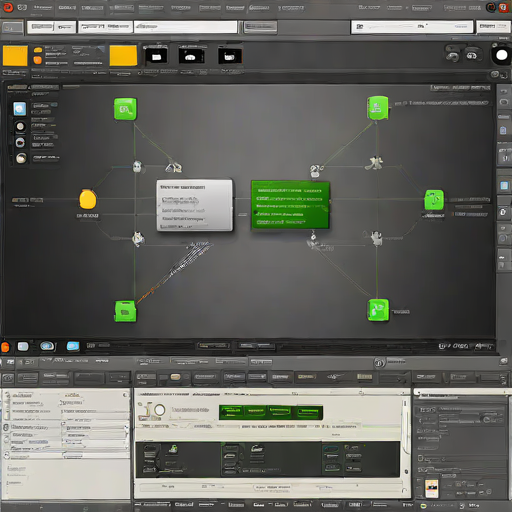The width and height of the screenshot is (512, 512).
Task: Click the first green button in the lower panel
Action: tap(232, 412)
